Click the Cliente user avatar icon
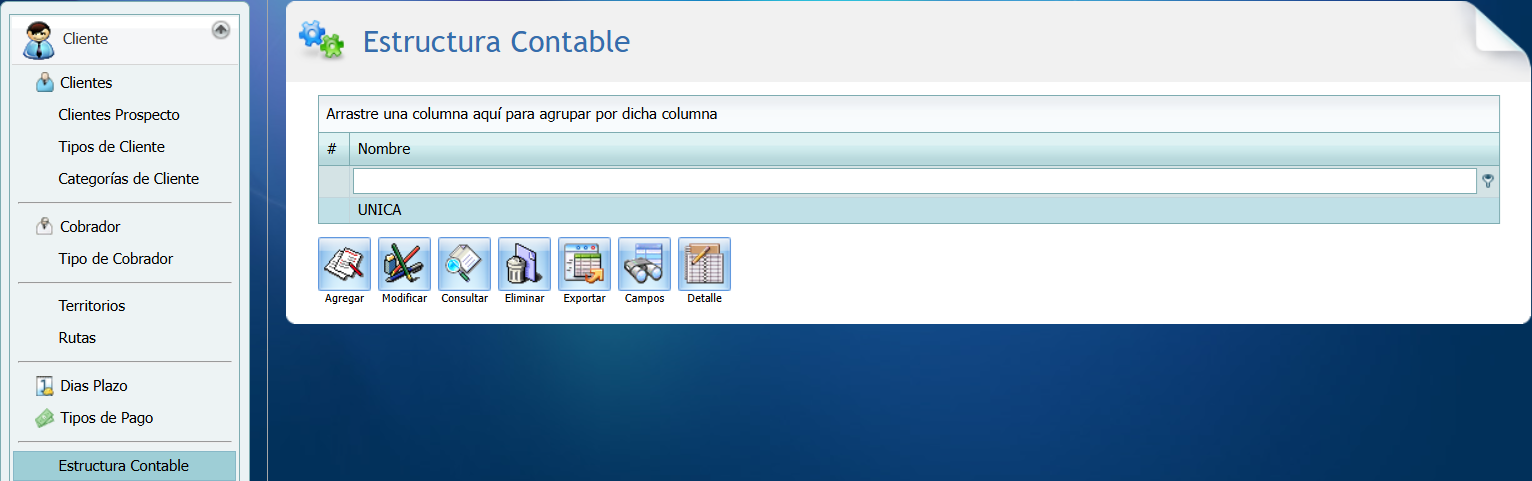 (x=38, y=40)
